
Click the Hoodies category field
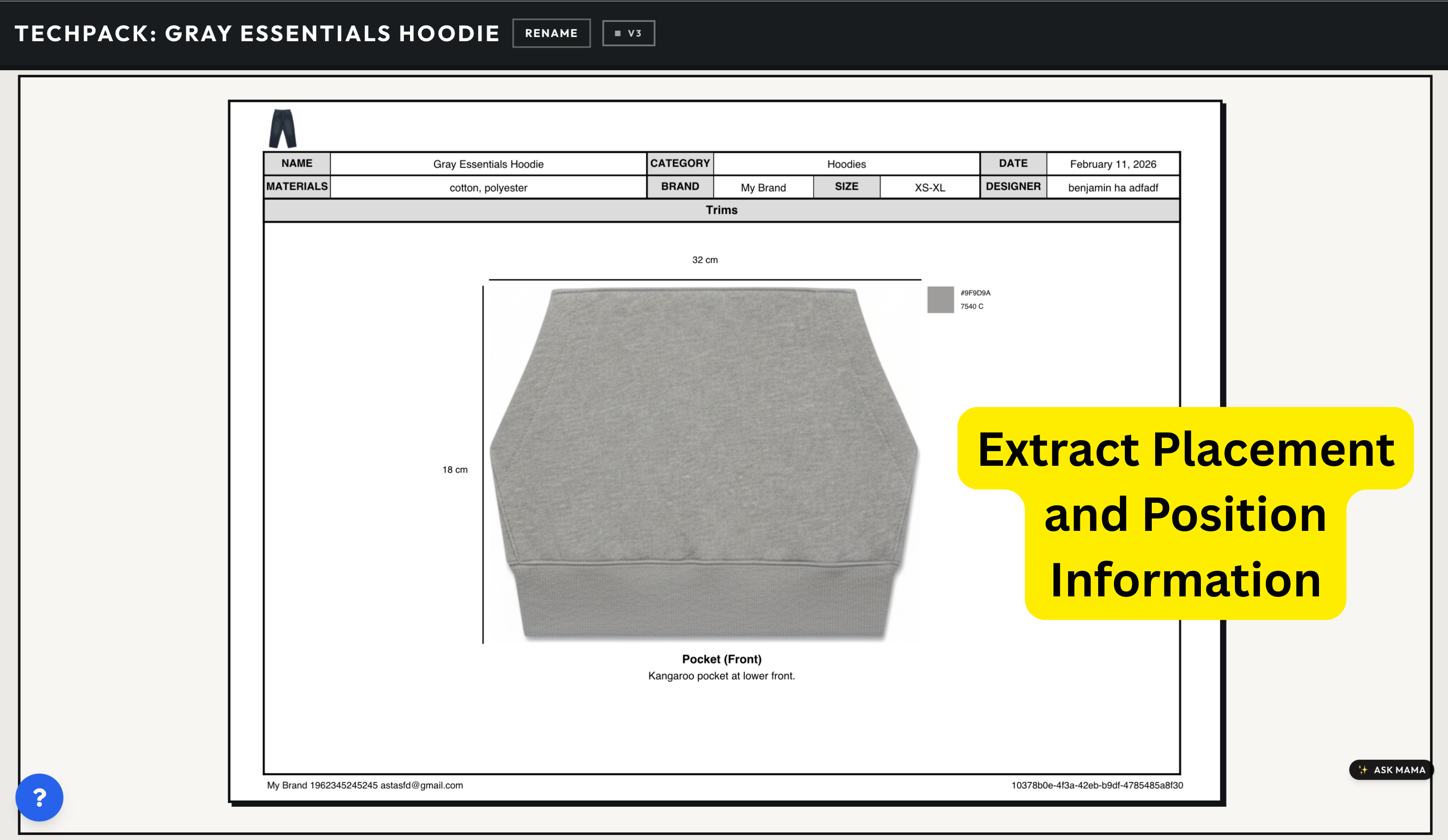[846, 164]
